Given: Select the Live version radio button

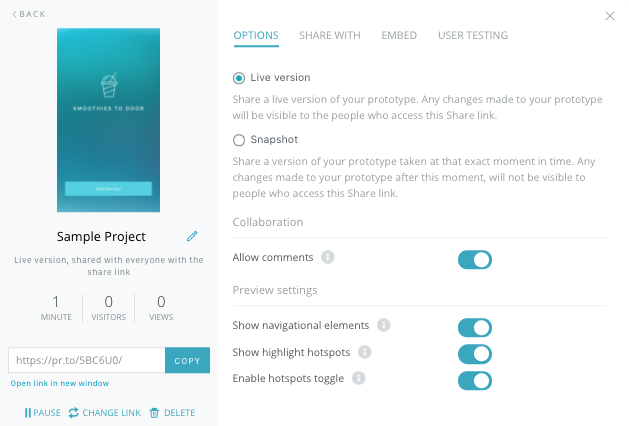Looking at the screenshot, I should tap(239, 78).
